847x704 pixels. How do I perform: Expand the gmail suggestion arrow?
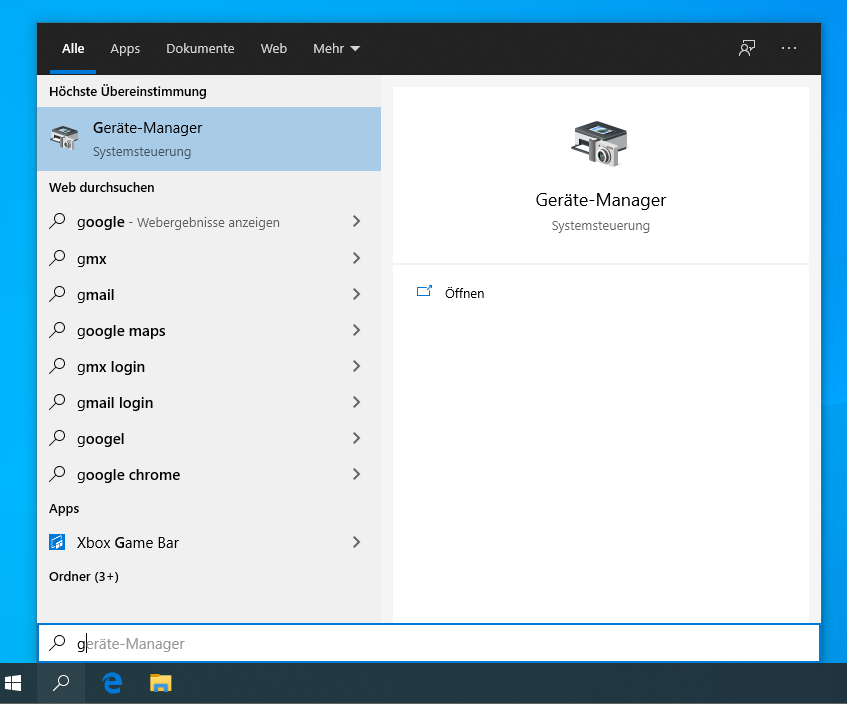coord(357,294)
